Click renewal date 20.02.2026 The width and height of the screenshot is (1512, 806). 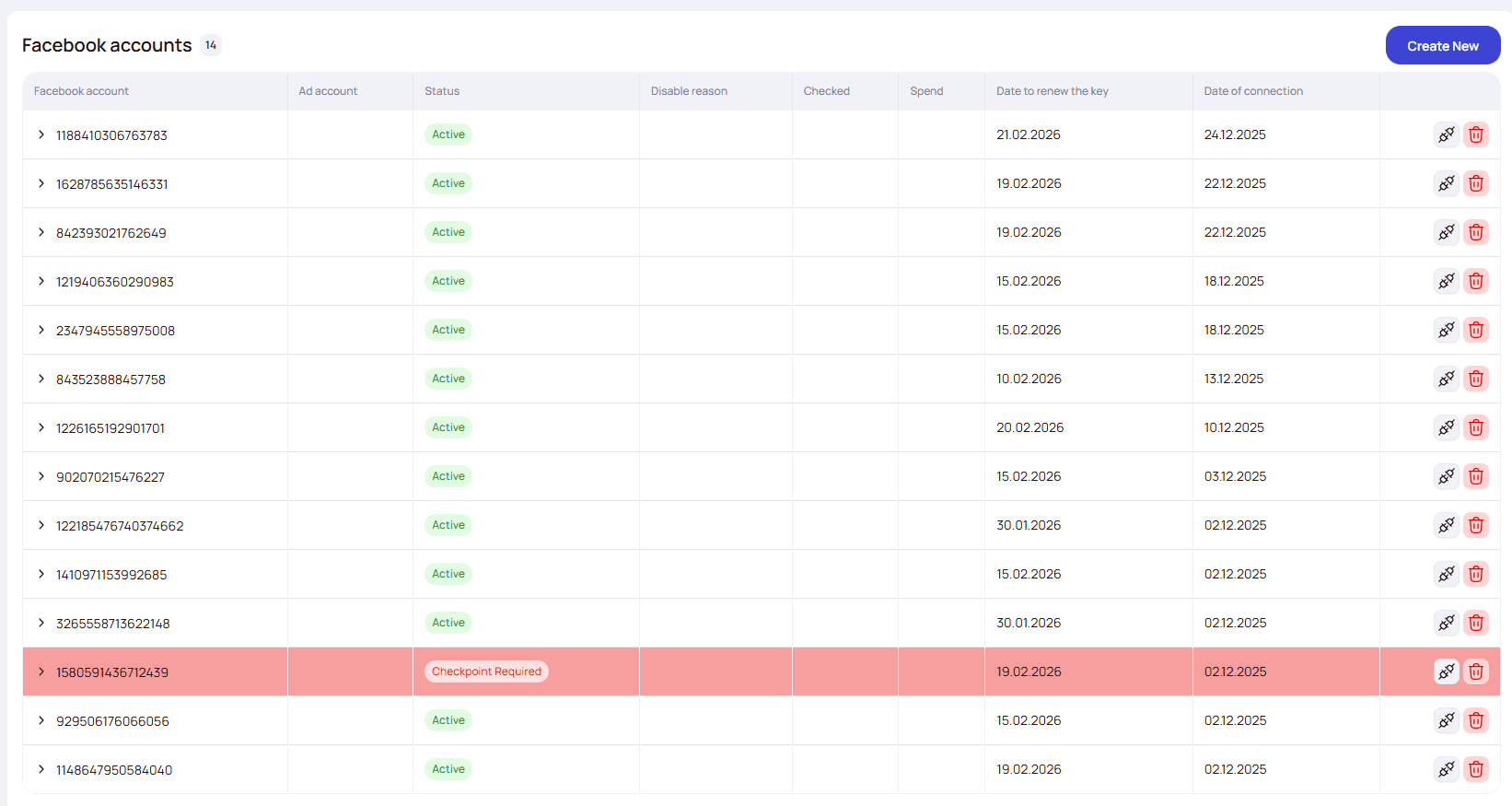pyautogui.click(x=1030, y=427)
